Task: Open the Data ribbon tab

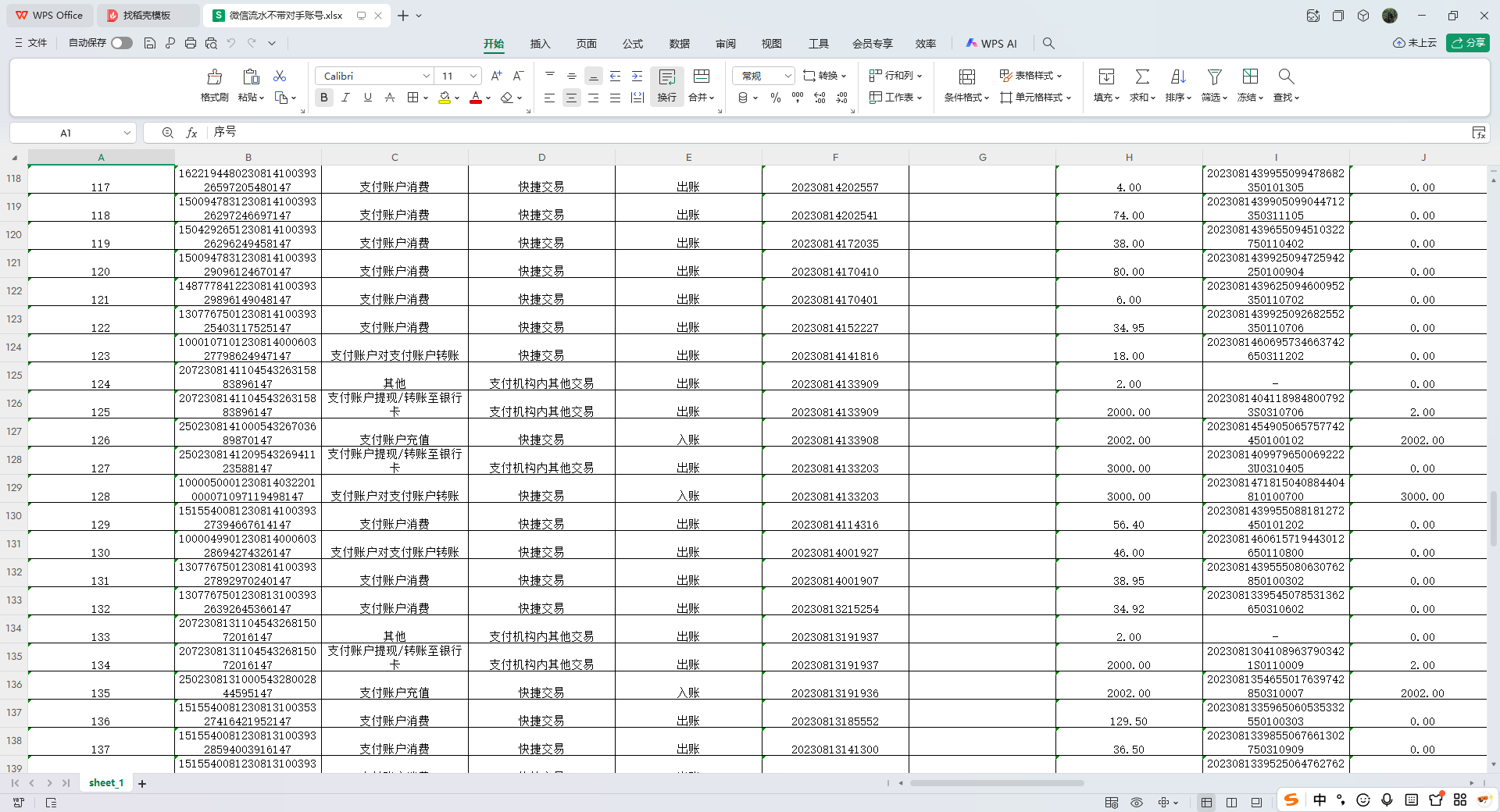Action: coord(679,44)
